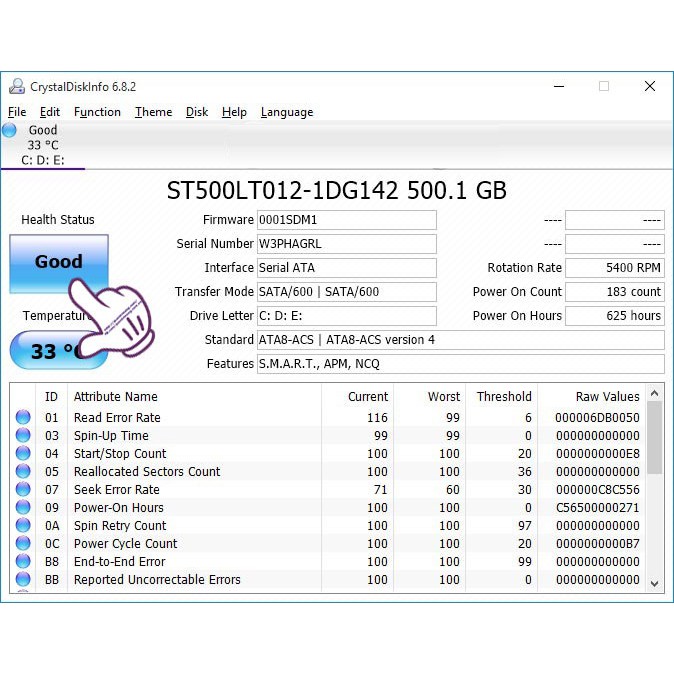Click the scrollbar down arrow in attribute list

655,583
